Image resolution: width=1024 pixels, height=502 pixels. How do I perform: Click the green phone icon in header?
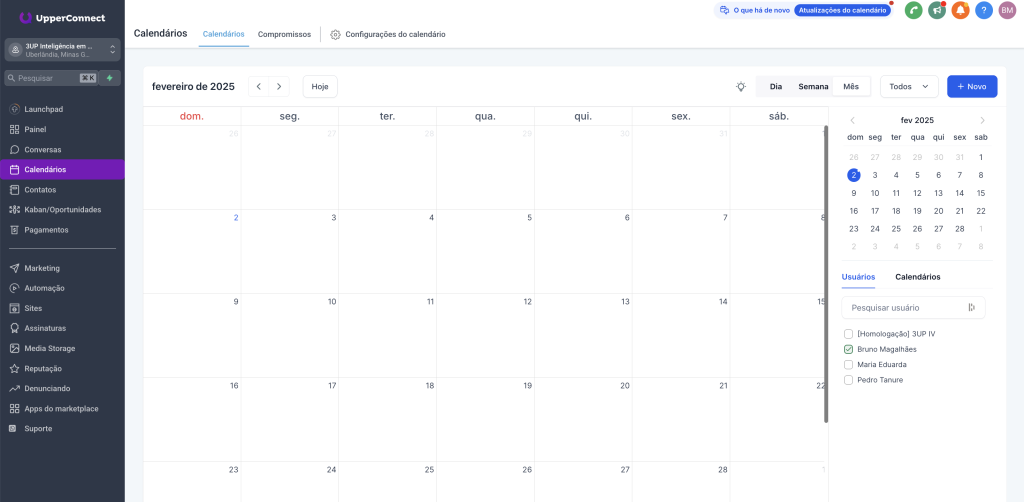point(913,10)
